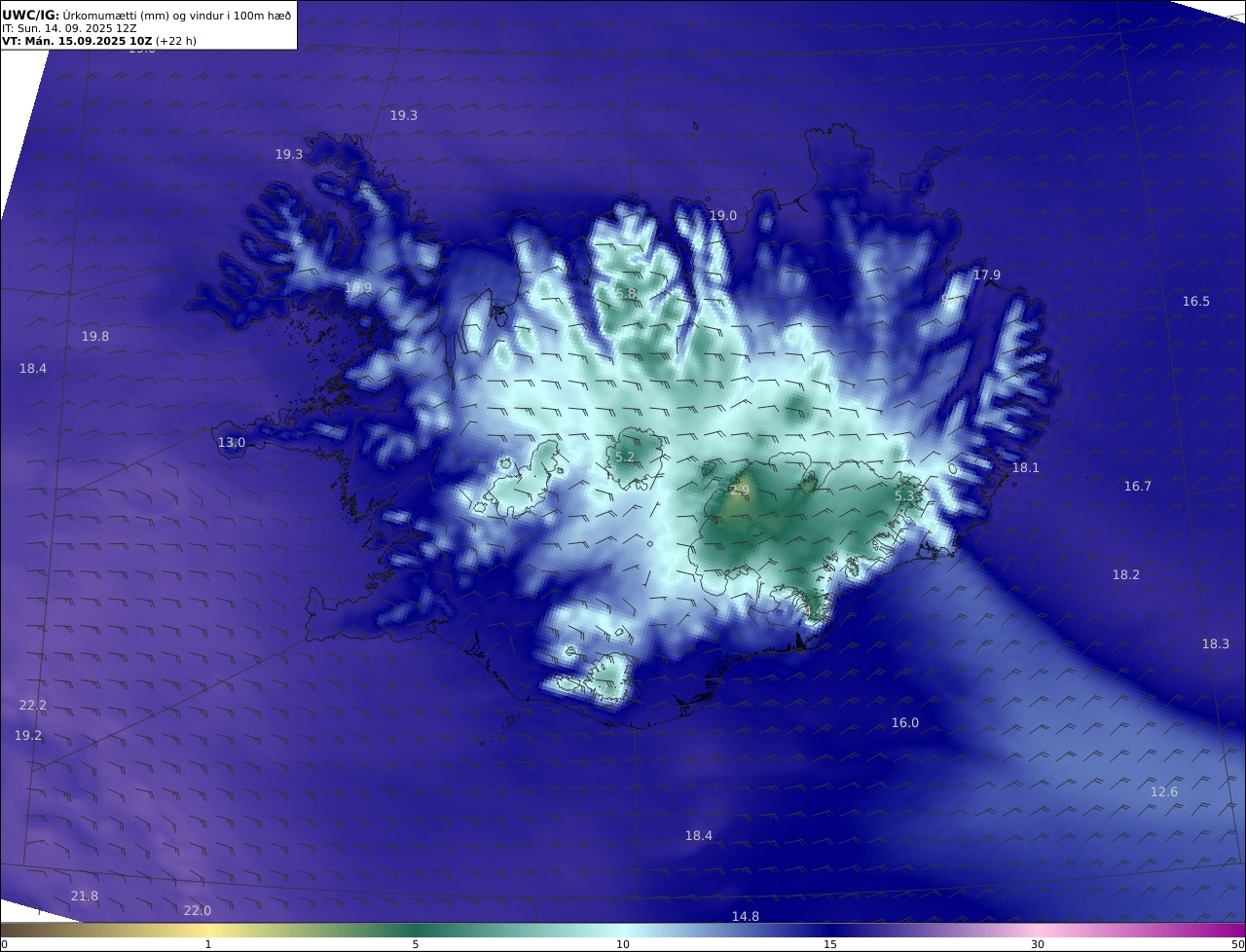Click the 18.2 value in the southeast sea
Viewport: 1246px width, 952px height.
pyautogui.click(x=1126, y=575)
